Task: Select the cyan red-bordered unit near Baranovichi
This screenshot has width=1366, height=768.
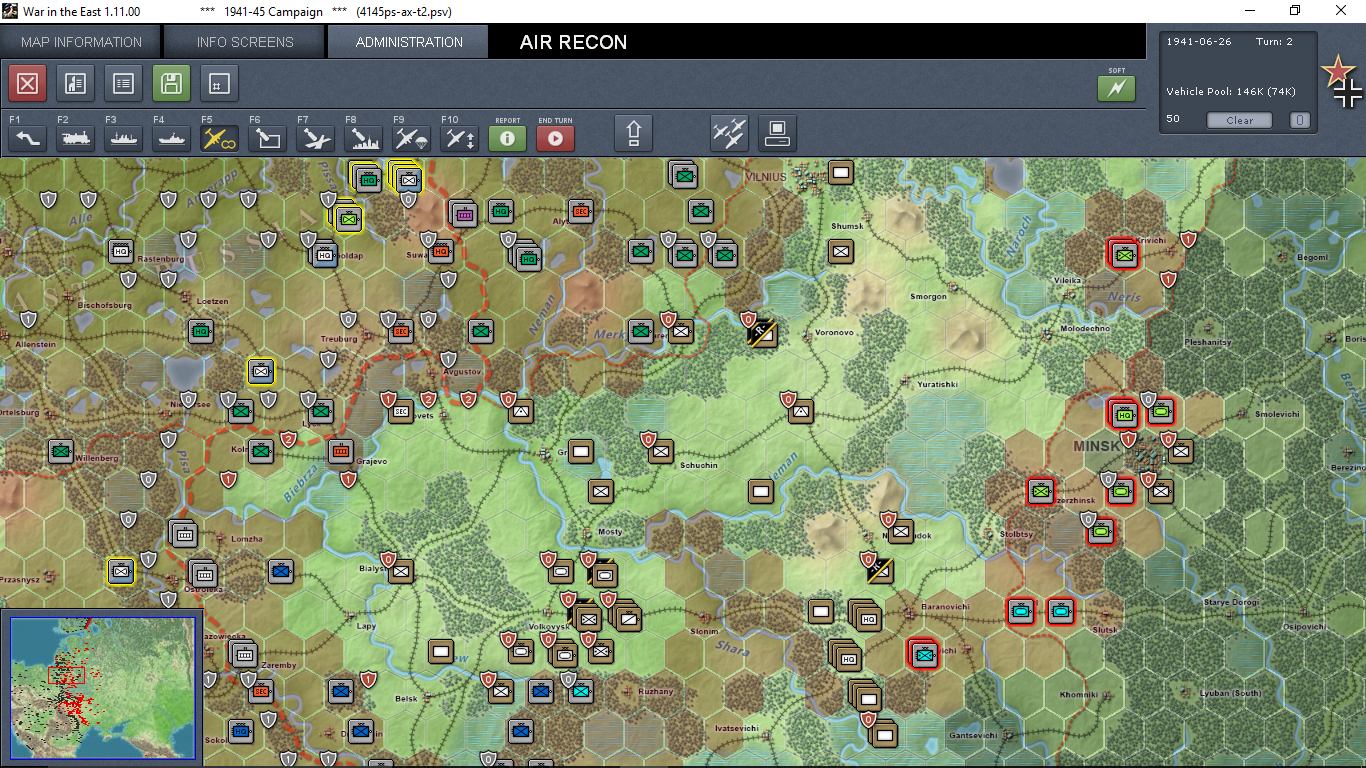Action: tap(923, 654)
